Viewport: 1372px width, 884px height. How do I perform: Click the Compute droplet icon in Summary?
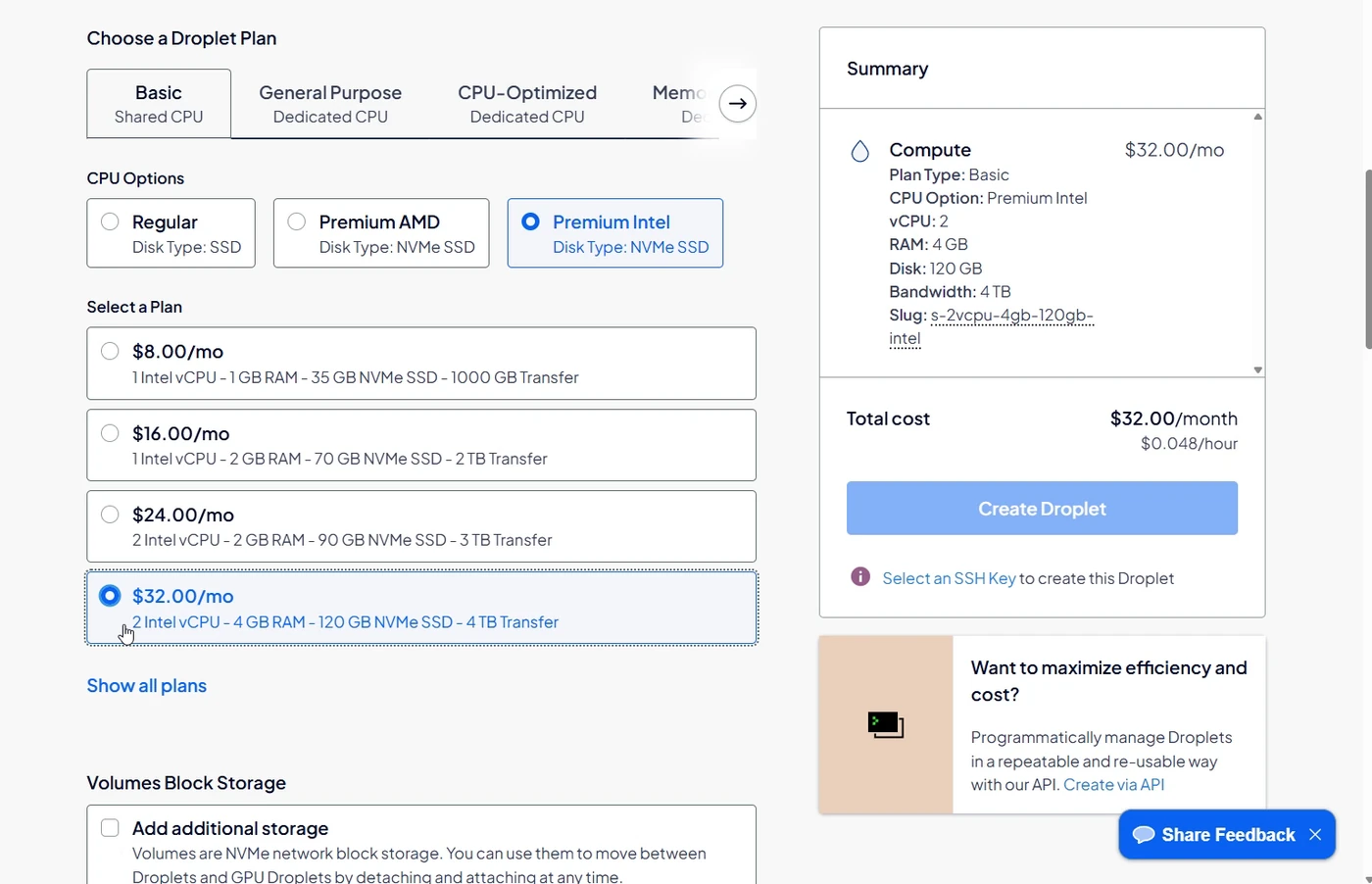[x=859, y=151]
